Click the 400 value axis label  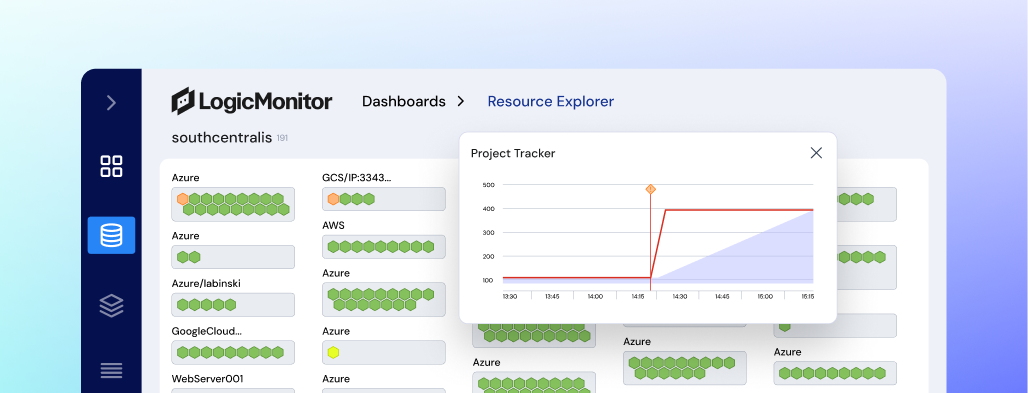tap(488, 209)
